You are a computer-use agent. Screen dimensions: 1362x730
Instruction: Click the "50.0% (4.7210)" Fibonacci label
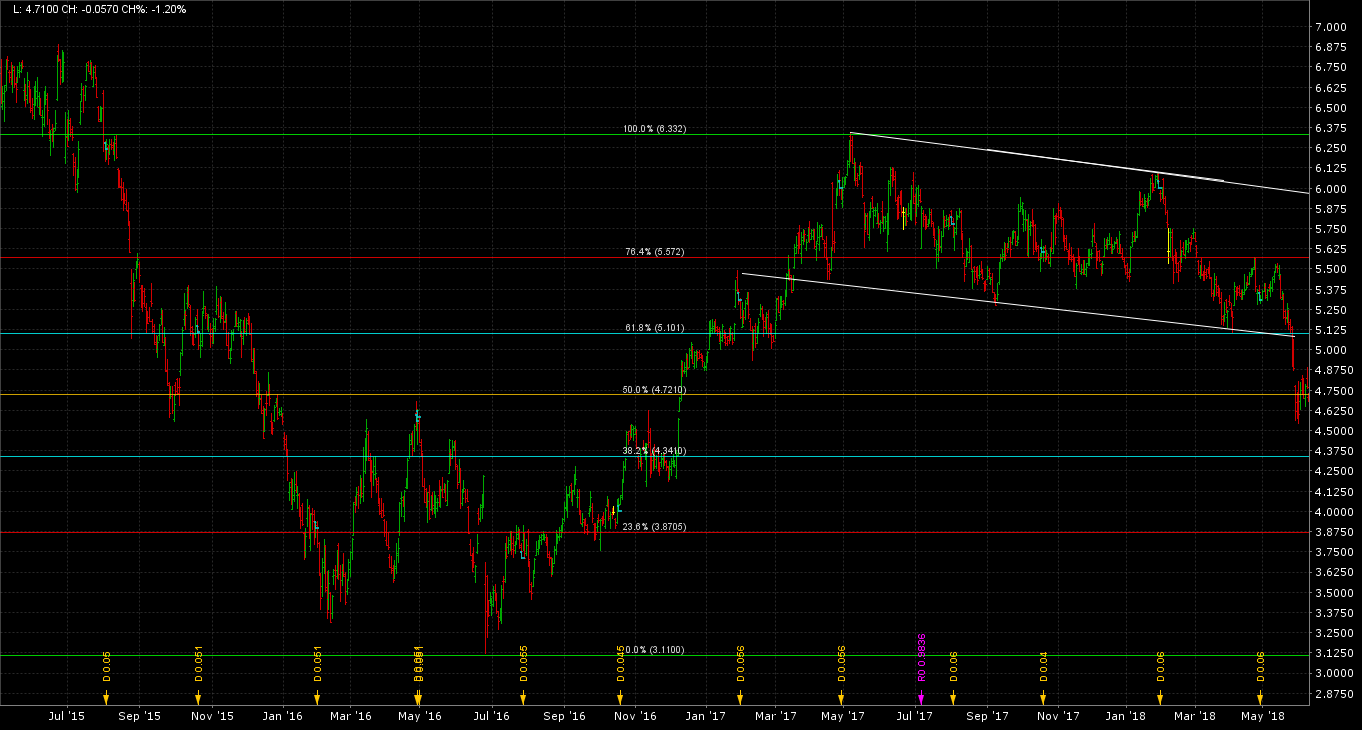pyautogui.click(x=654, y=389)
